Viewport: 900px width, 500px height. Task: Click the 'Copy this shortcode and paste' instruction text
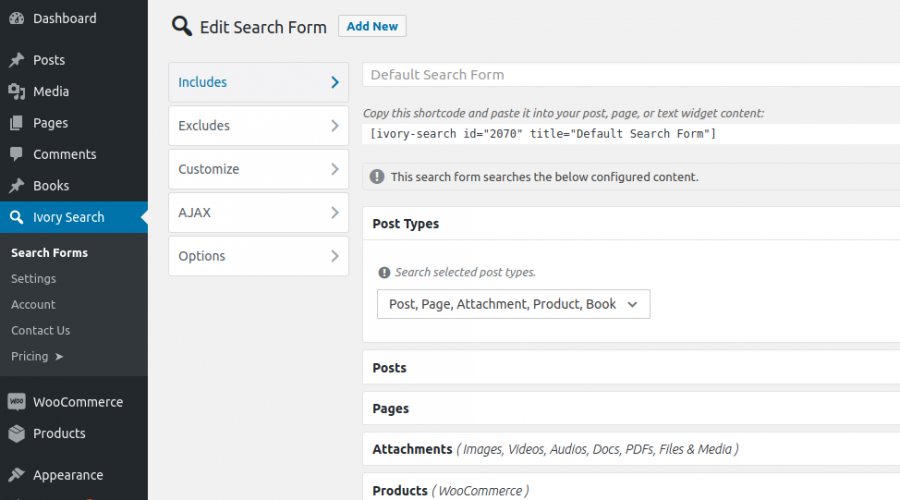[563, 113]
